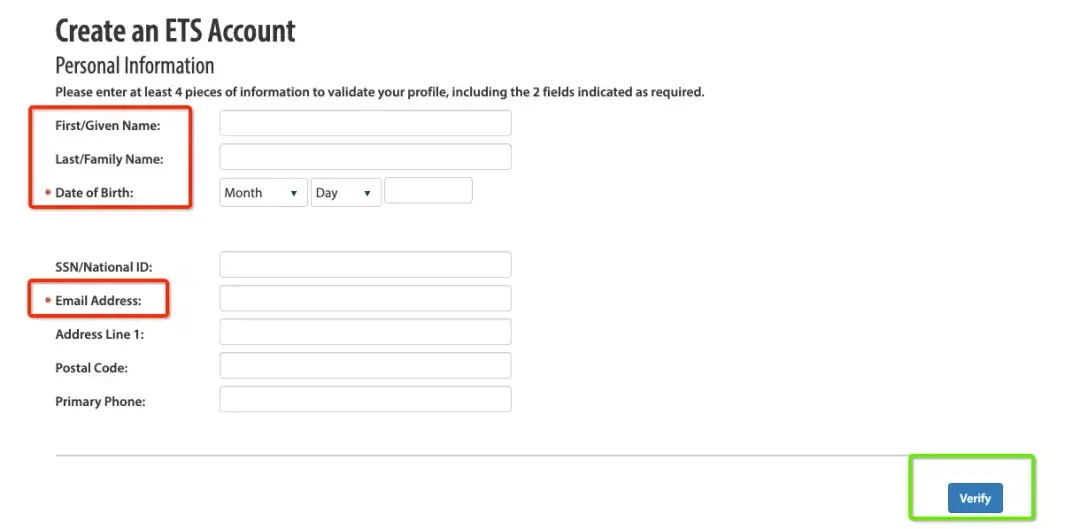This screenshot has height=529, width=1080.
Task: Click the "First/Given Name:" label
Action: [x=107, y=125]
